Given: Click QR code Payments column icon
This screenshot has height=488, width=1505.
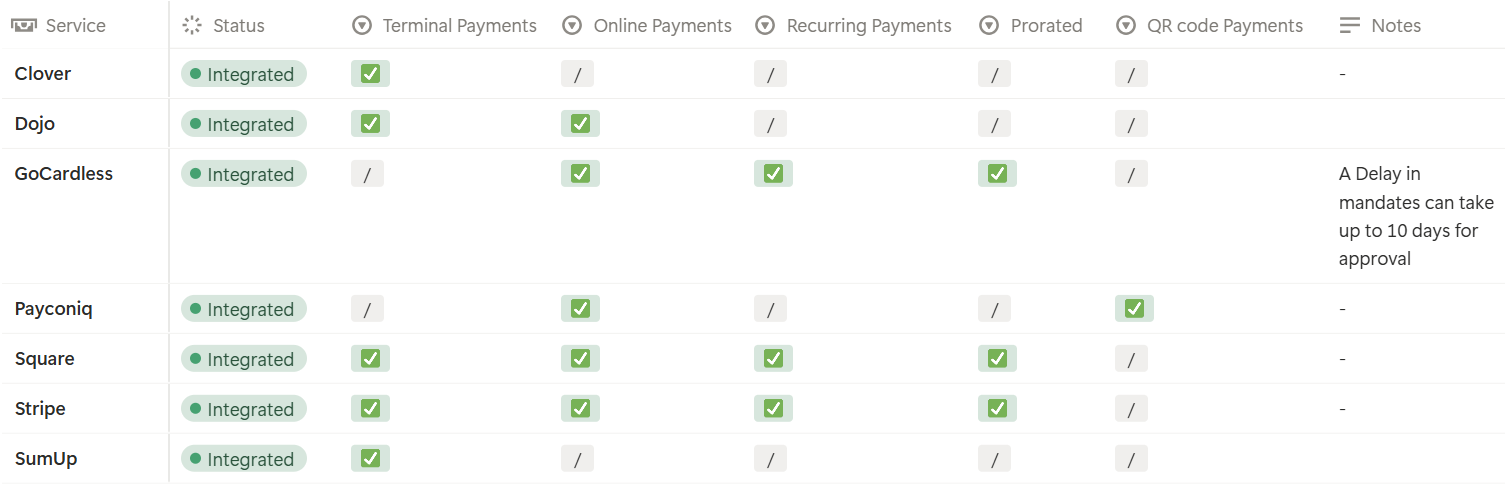Looking at the screenshot, I should coord(1126,26).
